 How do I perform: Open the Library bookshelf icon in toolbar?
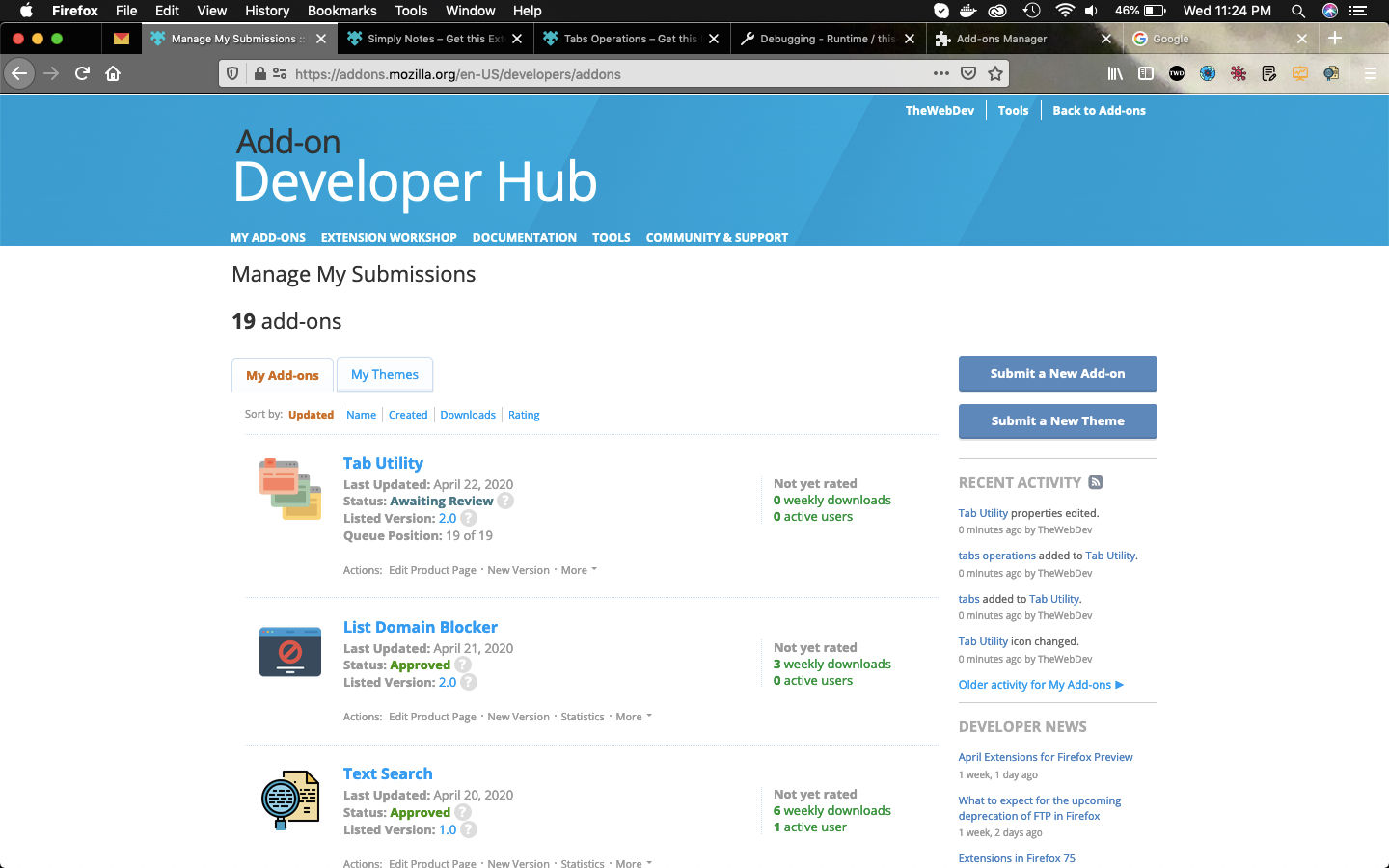point(1115,73)
